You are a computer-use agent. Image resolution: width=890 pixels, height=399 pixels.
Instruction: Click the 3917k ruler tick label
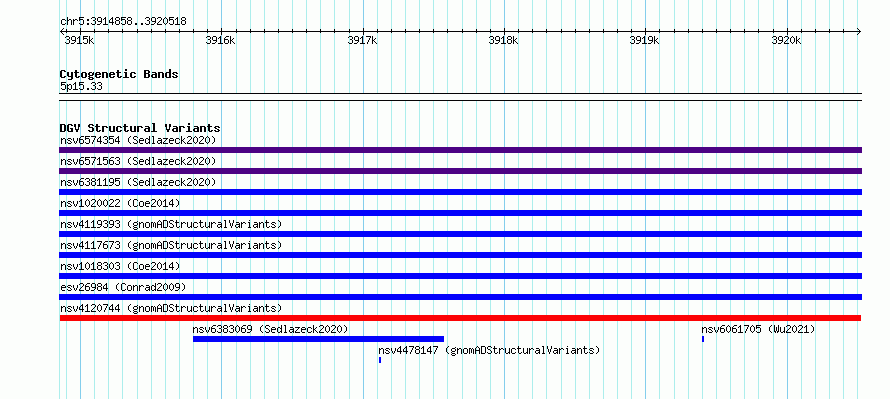pos(362,40)
